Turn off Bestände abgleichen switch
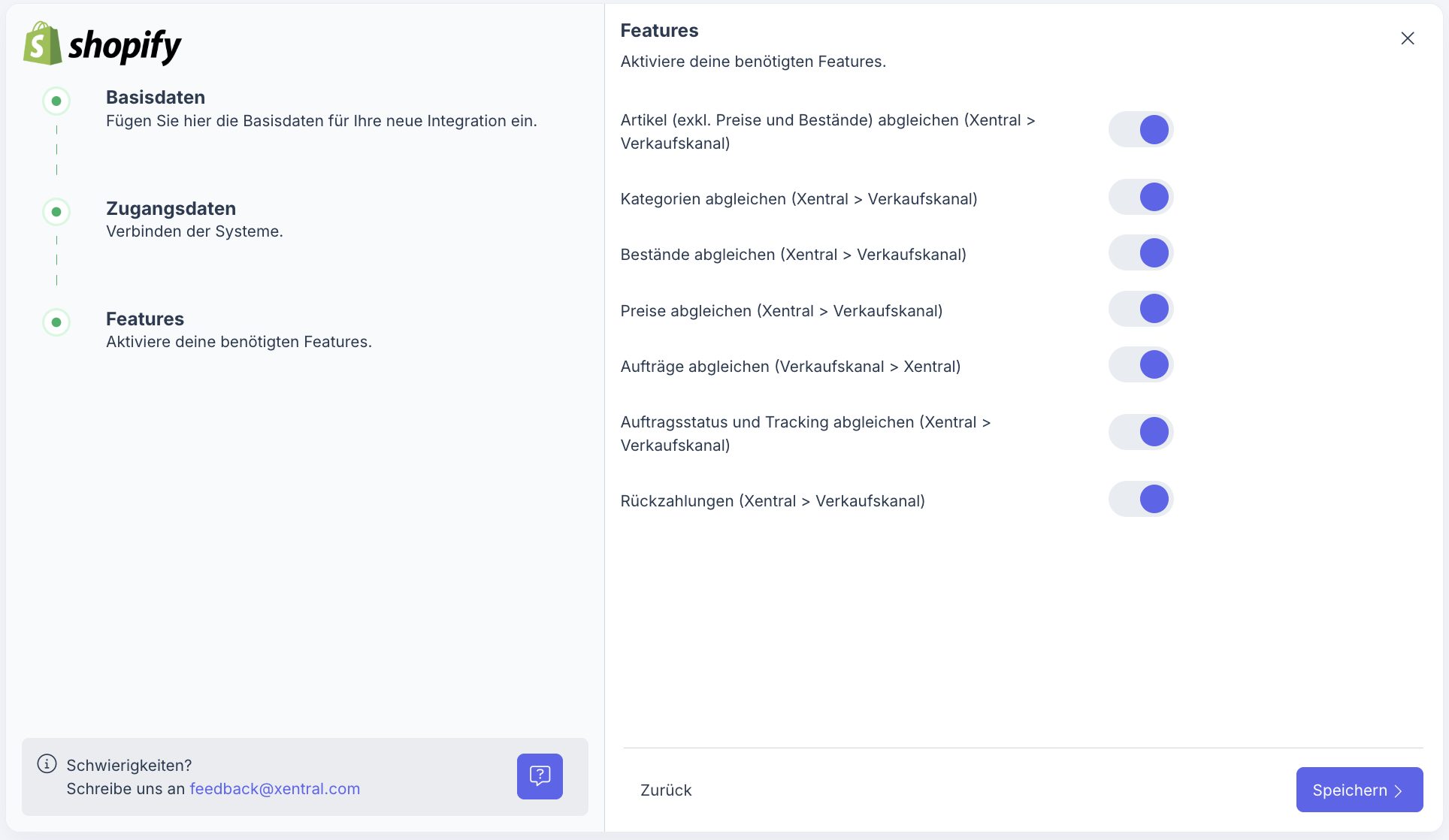The width and height of the screenshot is (1449, 840). point(1141,253)
